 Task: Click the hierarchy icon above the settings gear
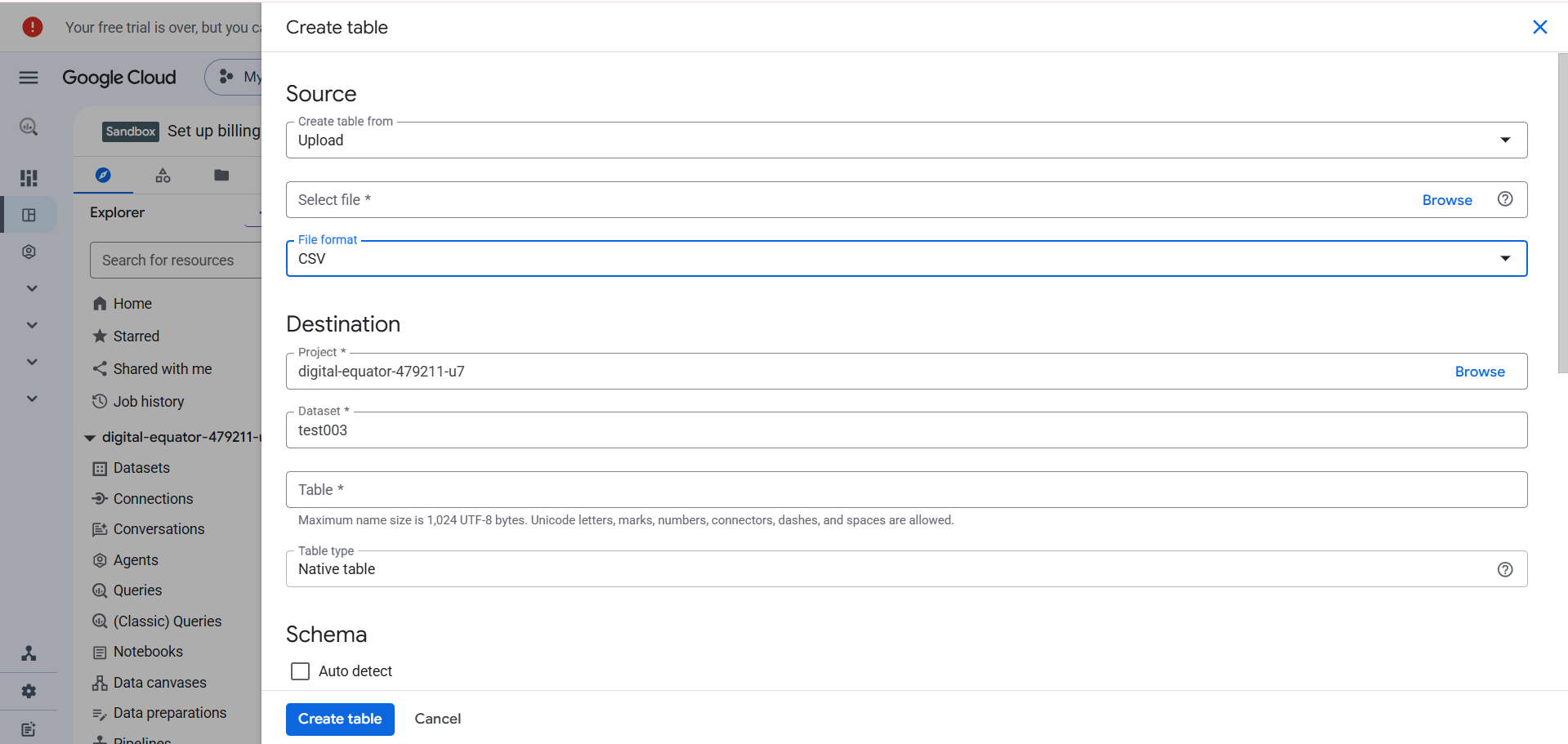pyautogui.click(x=29, y=653)
